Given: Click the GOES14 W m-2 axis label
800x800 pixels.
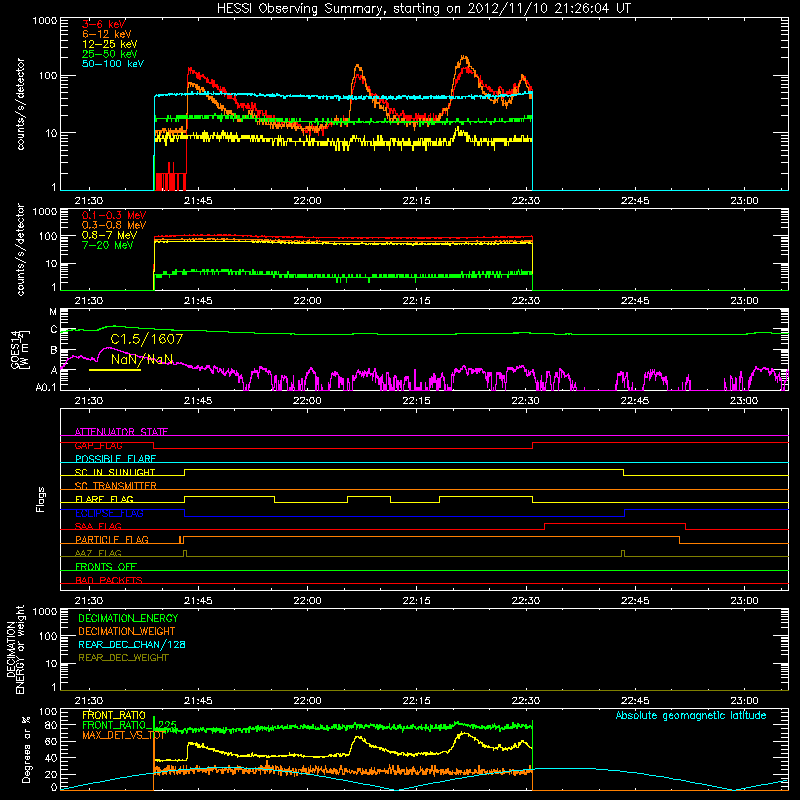Looking at the screenshot, I should coord(20,350).
